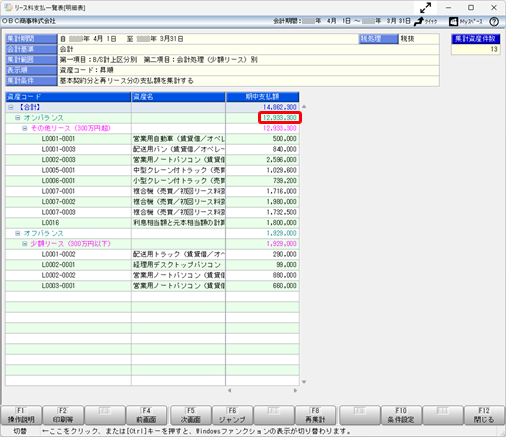
Task: Select row L0007-0003
Action: click(152, 212)
